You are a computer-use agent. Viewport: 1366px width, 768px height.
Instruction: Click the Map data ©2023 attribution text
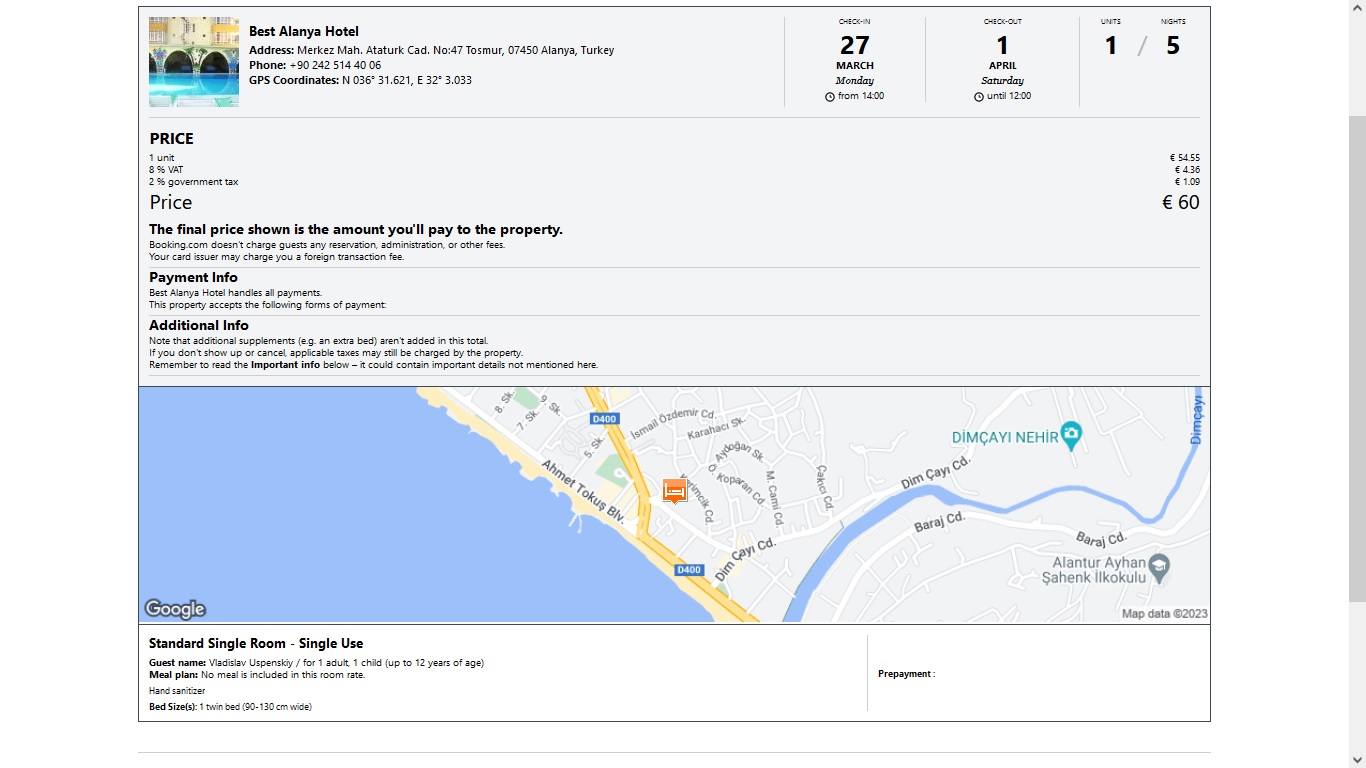1164,614
